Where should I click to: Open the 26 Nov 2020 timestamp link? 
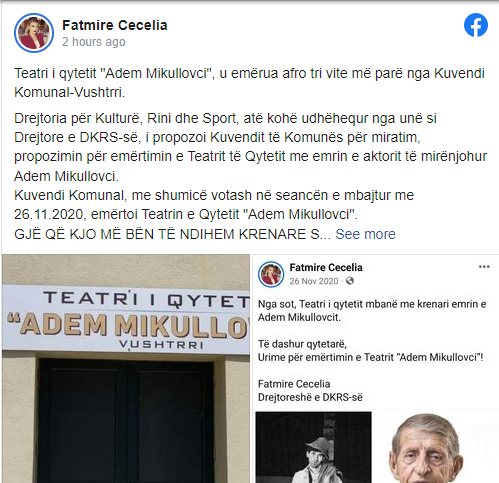(x=314, y=281)
